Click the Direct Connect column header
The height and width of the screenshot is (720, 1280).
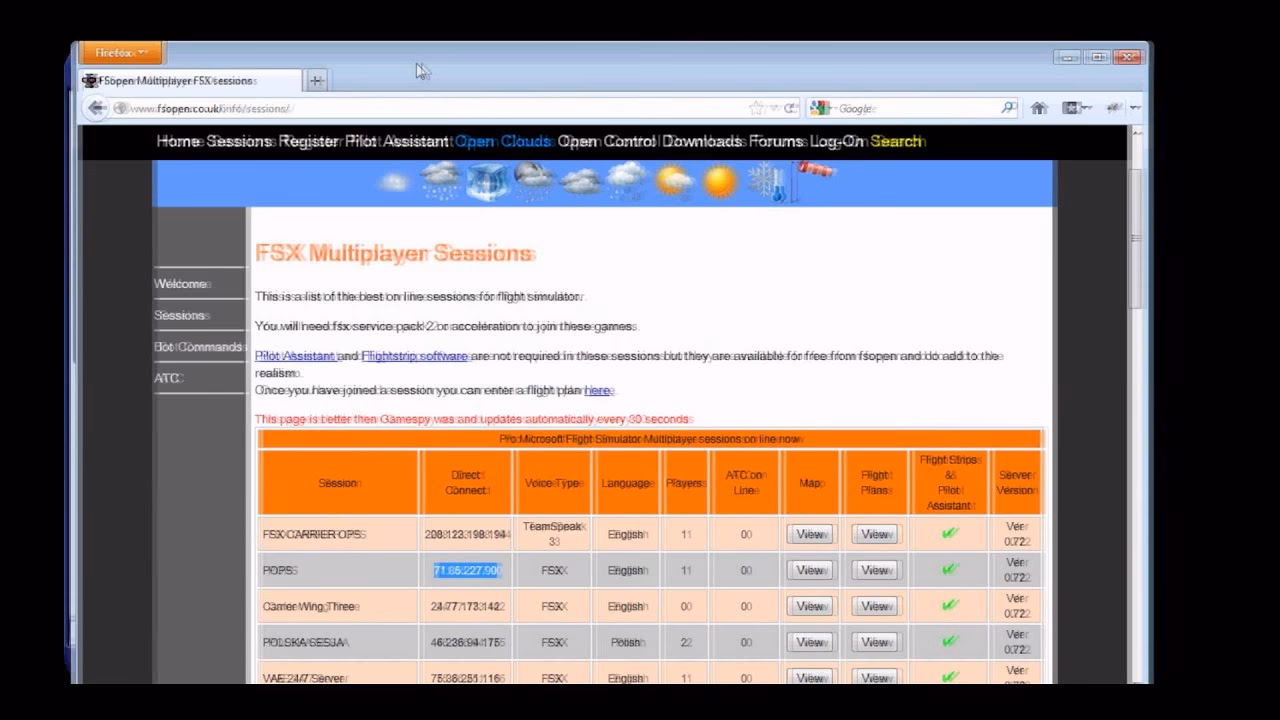pyautogui.click(x=467, y=482)
